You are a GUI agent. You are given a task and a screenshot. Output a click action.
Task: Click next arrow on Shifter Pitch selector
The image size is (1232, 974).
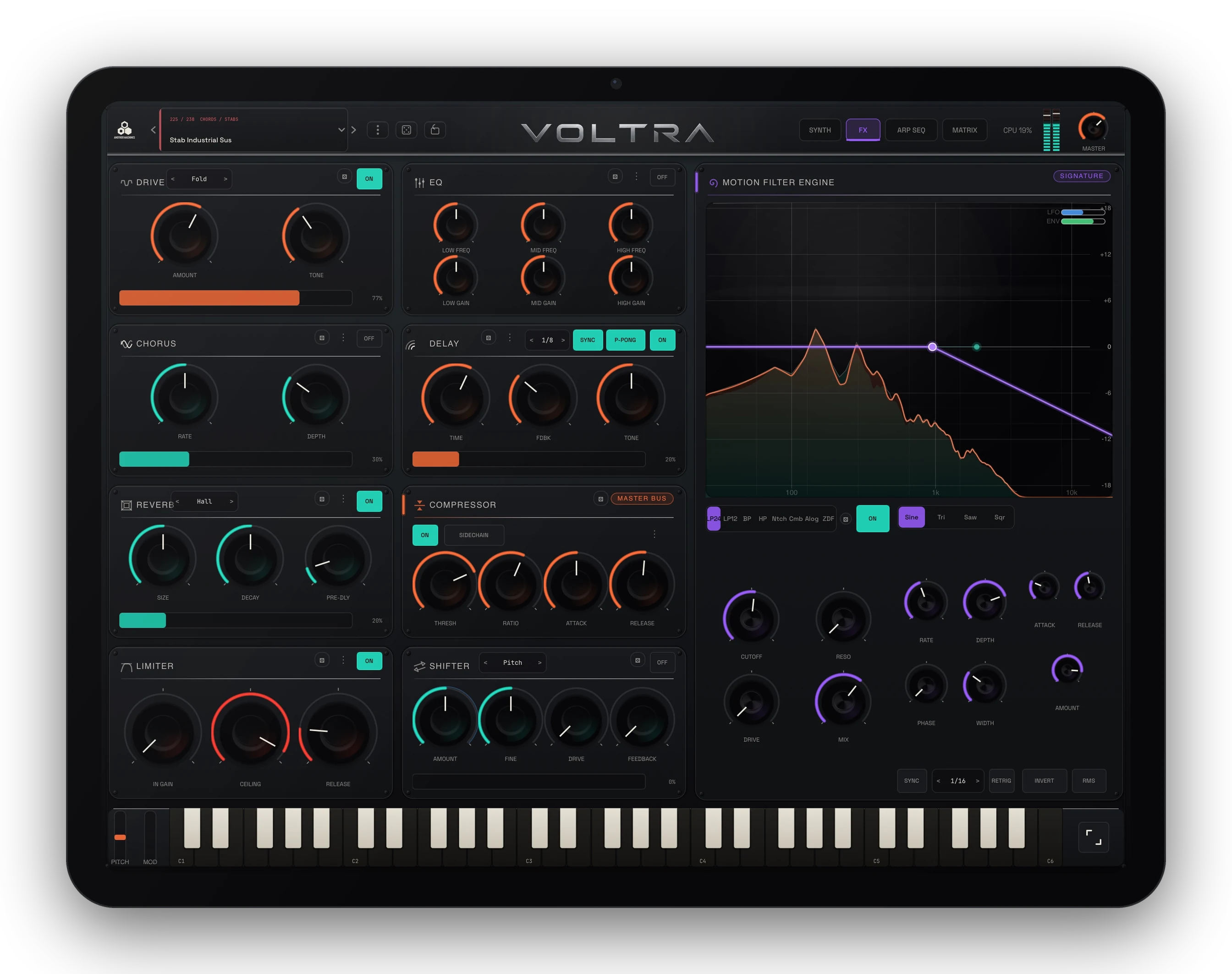click(539, 662)
